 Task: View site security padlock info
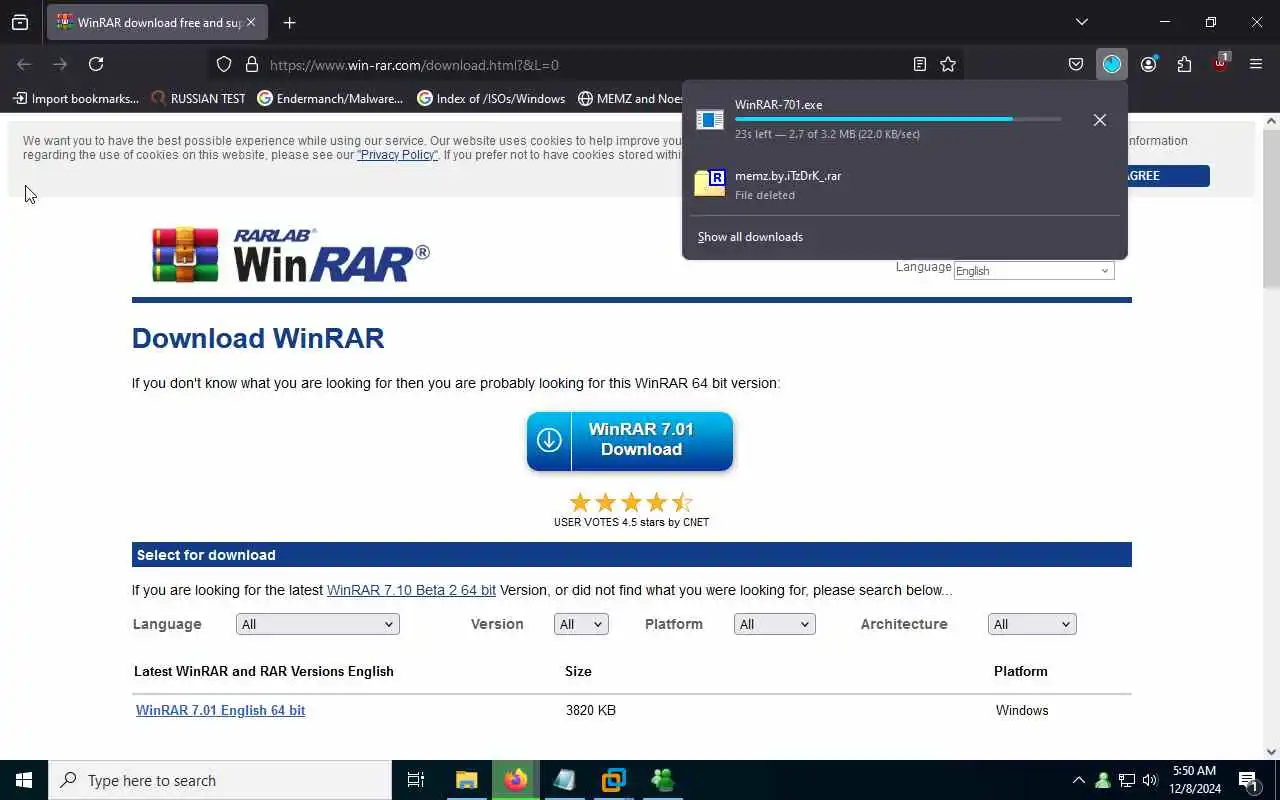pos(252,64)
